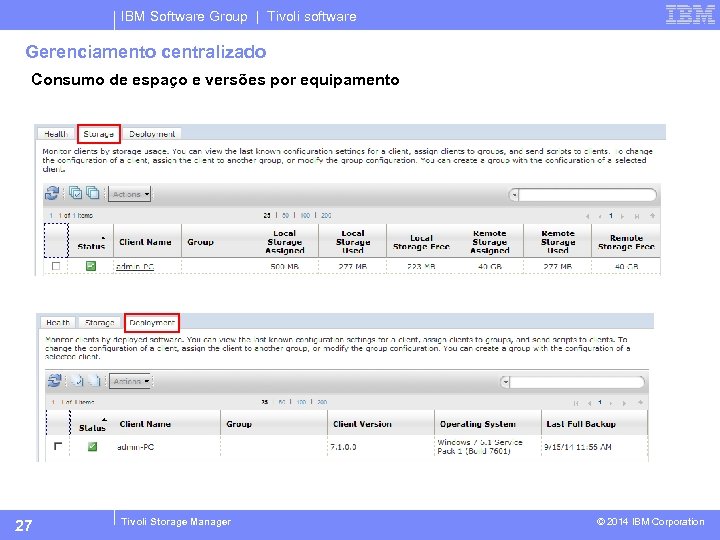Click up arrow at end of Deployment pager
The height and width of the screenshot is (540, 720).
(640, 403)
